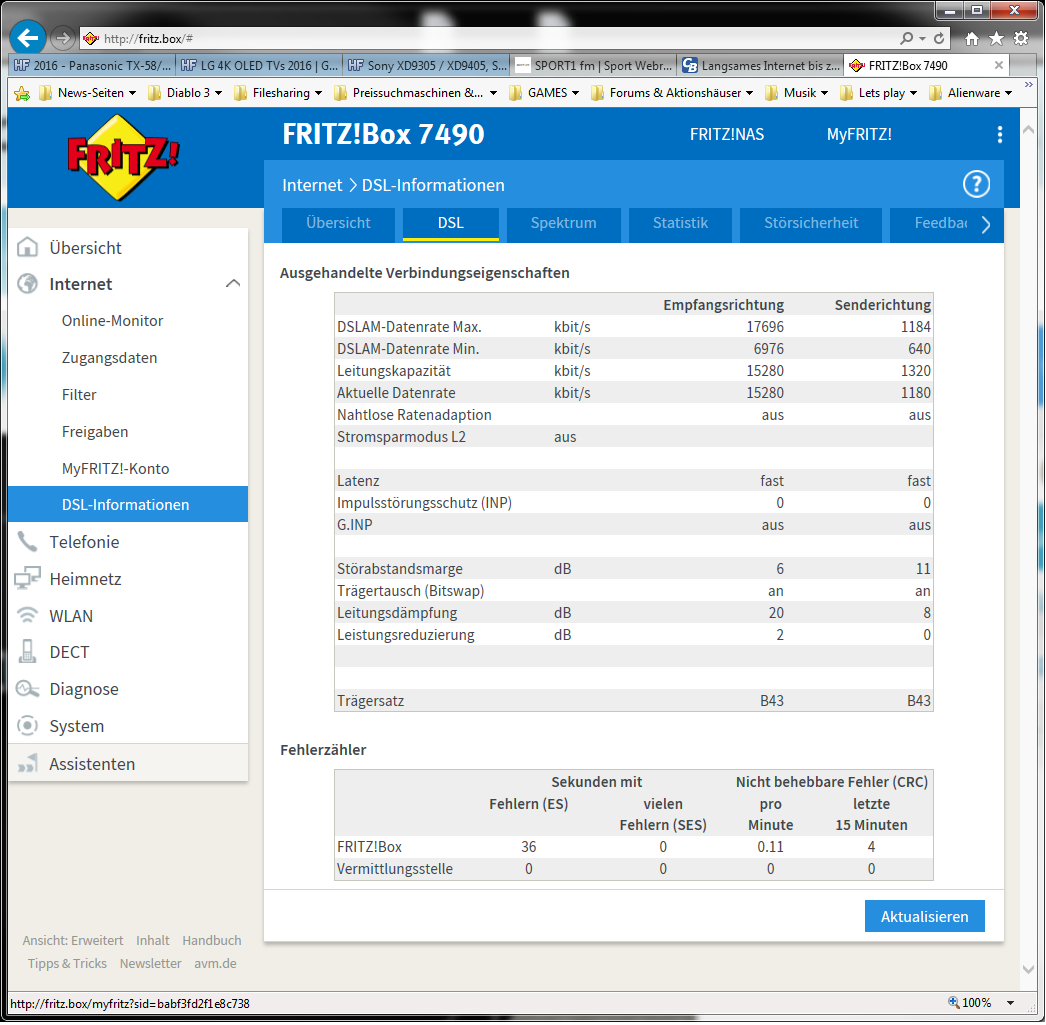Open favorites star icon in toolbar
The width and height of the screenshot is (1046, 1025).
(x=995, y=39)
